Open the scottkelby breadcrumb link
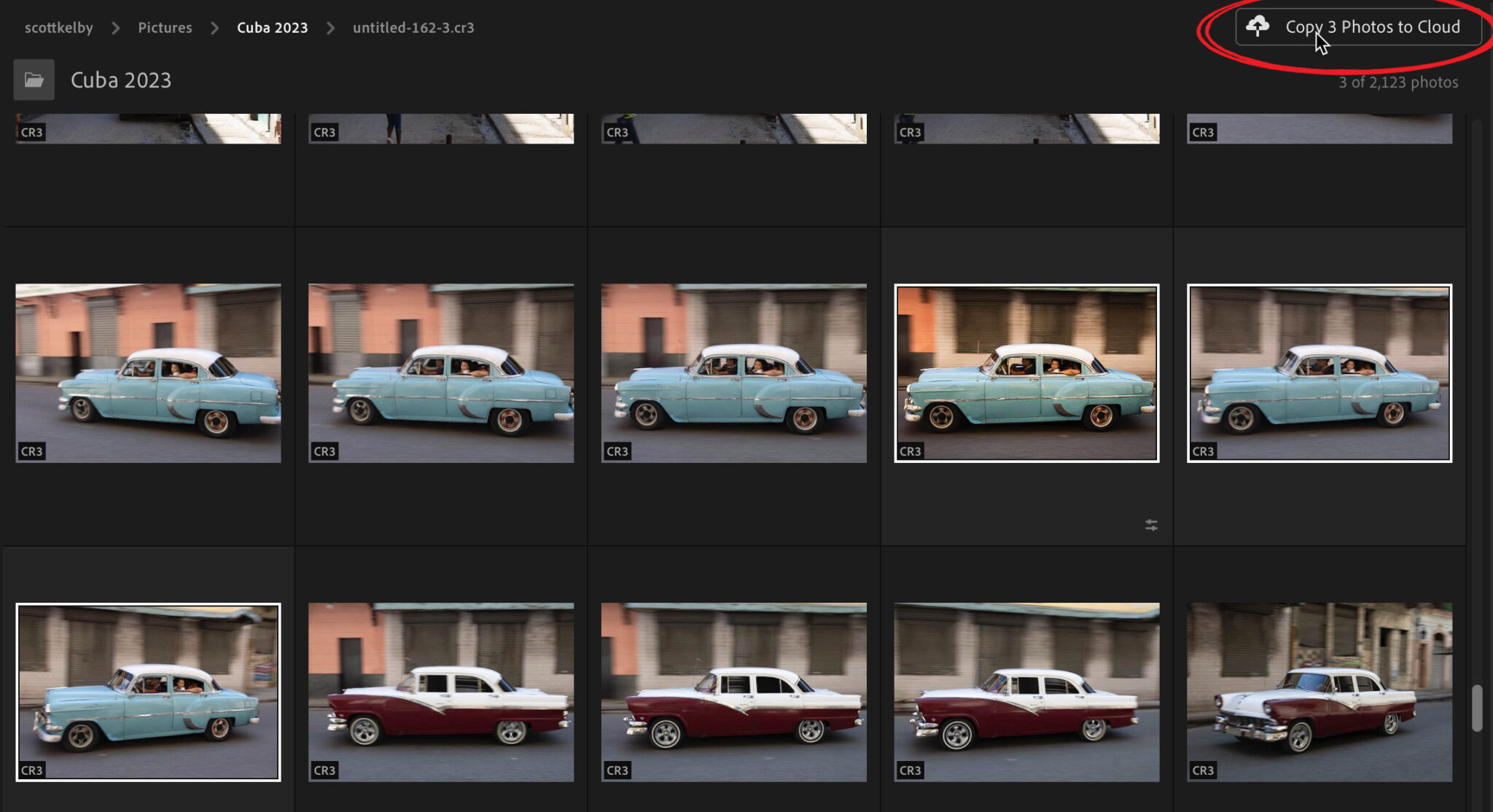This screenshot has width=1493, height=812. (59, 28)
